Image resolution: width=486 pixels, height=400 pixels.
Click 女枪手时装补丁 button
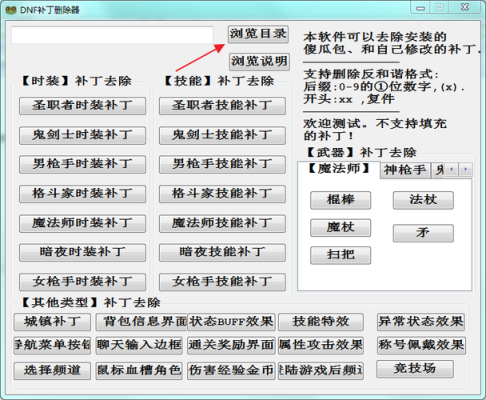(82, 282)
